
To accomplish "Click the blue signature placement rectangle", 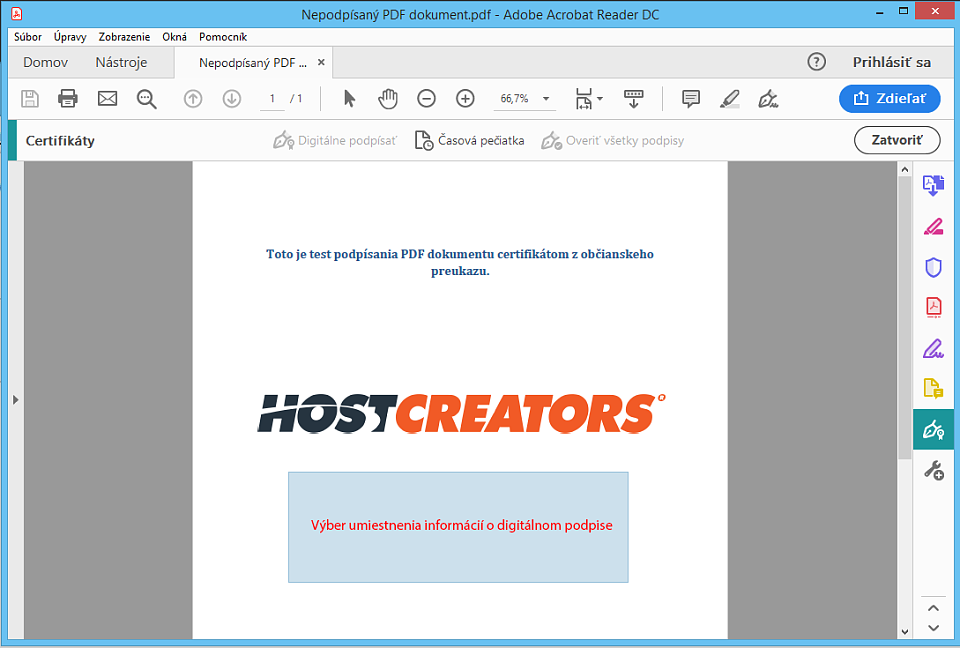I will pos(458,527).
